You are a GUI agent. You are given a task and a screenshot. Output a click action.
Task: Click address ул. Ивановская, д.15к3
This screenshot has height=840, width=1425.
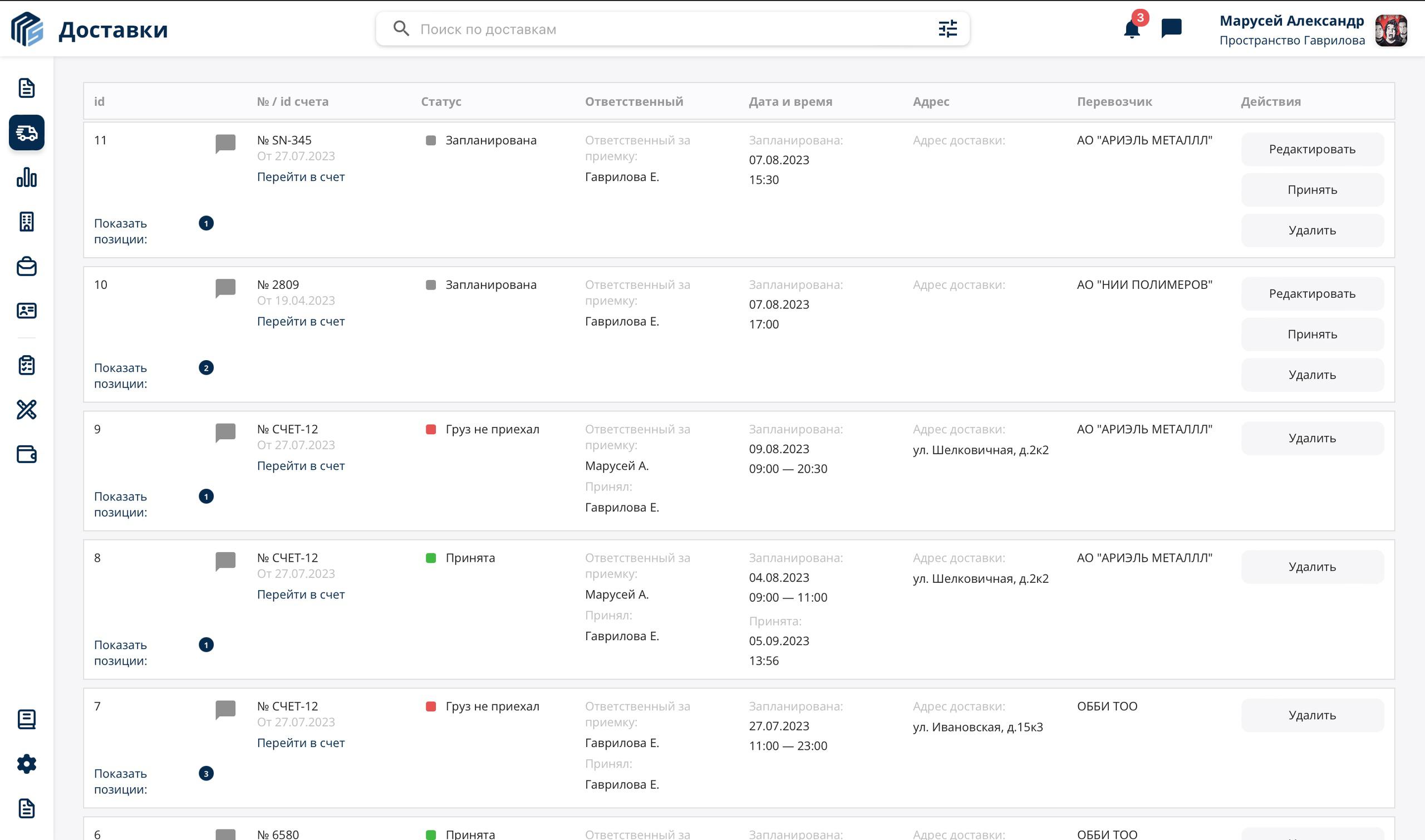click(x=977, y=727)
